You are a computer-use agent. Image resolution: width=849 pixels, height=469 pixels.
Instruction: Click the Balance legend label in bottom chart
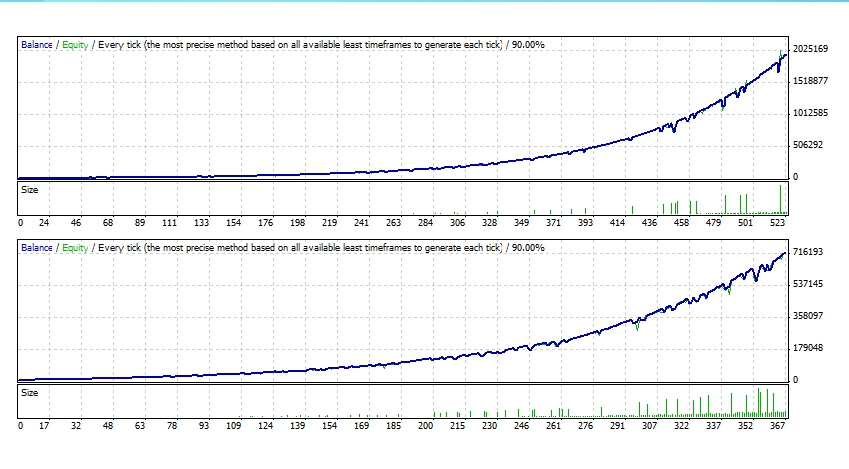click(38, 247)
